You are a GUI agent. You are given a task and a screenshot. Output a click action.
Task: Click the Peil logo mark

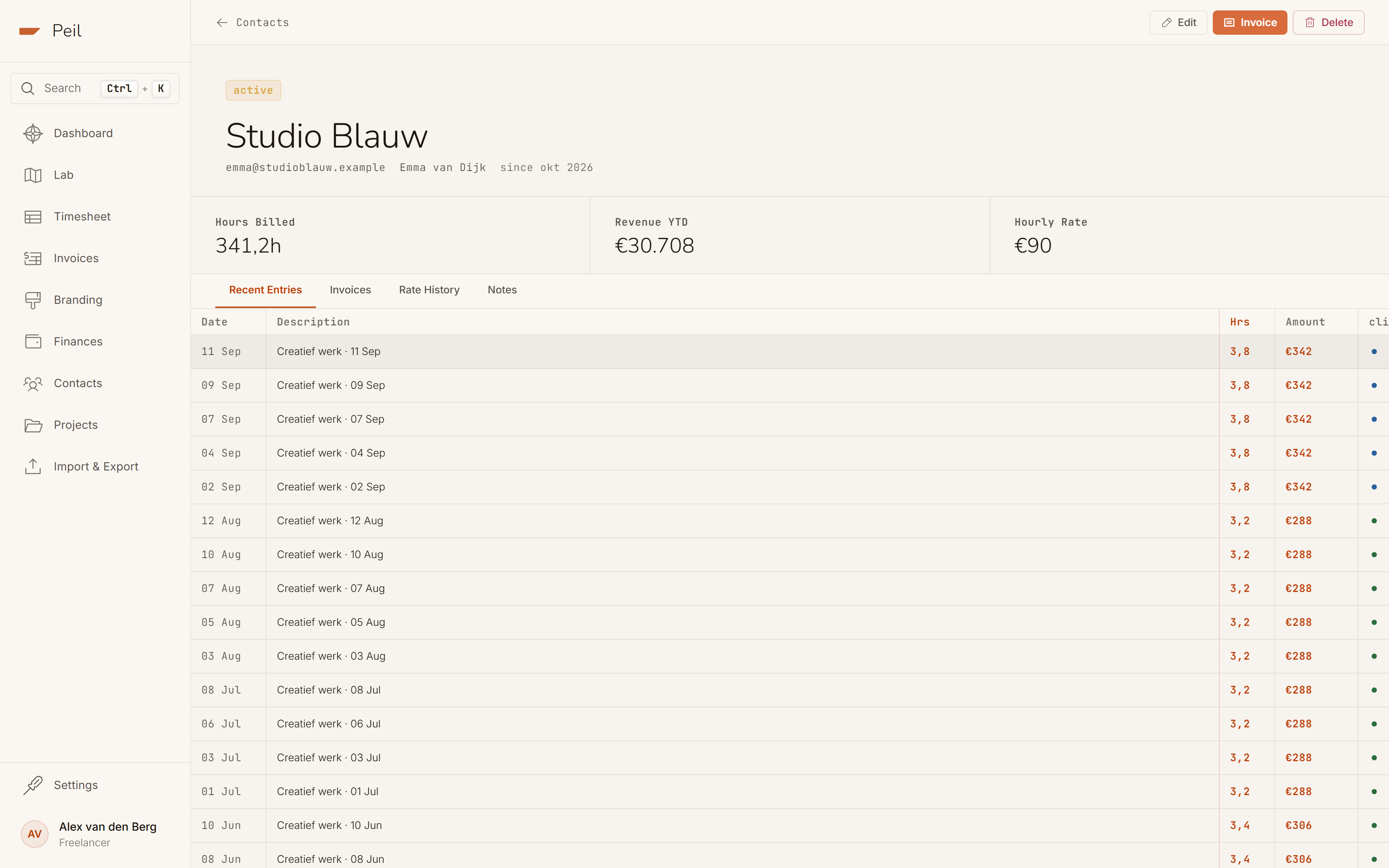click(x=29, y=31)
